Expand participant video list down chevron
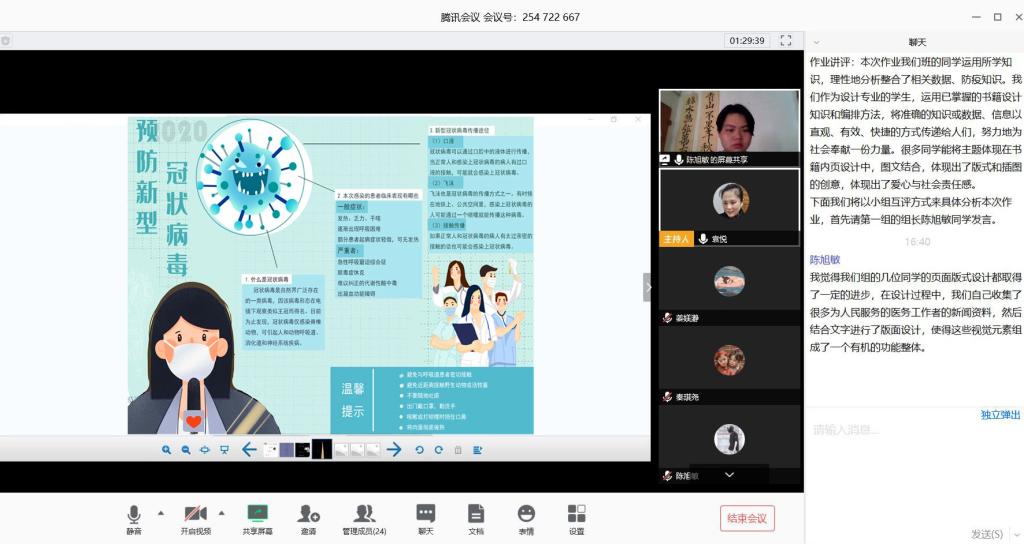This screenshot has width=1024, height=544. pyautogui.click(x=729, y=475)
